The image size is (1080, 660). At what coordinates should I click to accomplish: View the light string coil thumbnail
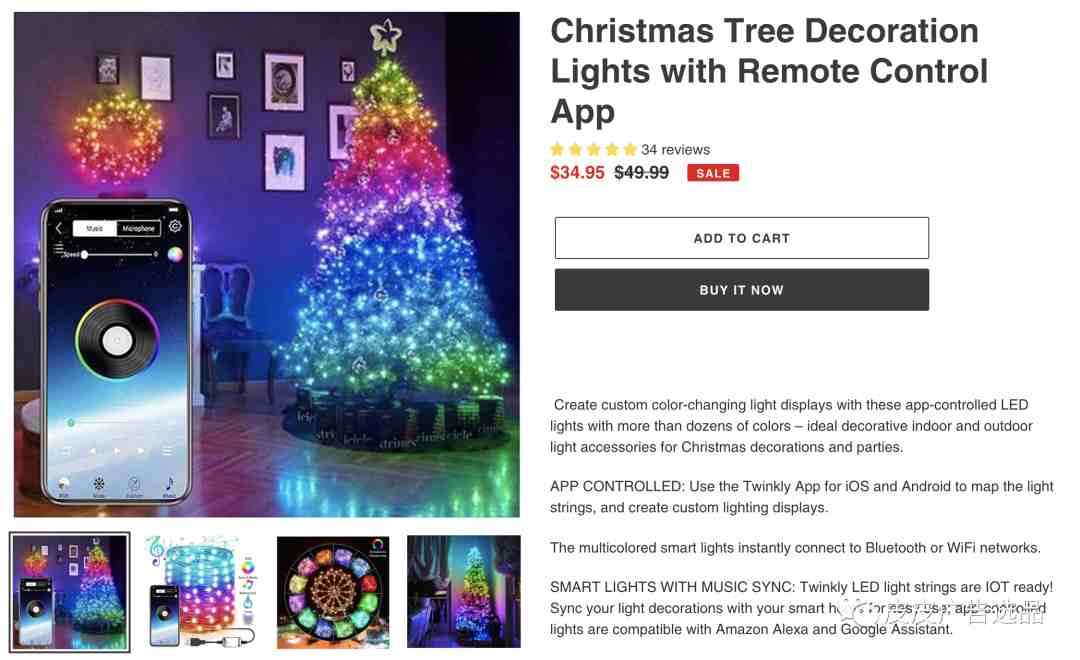tap(201, 592)
